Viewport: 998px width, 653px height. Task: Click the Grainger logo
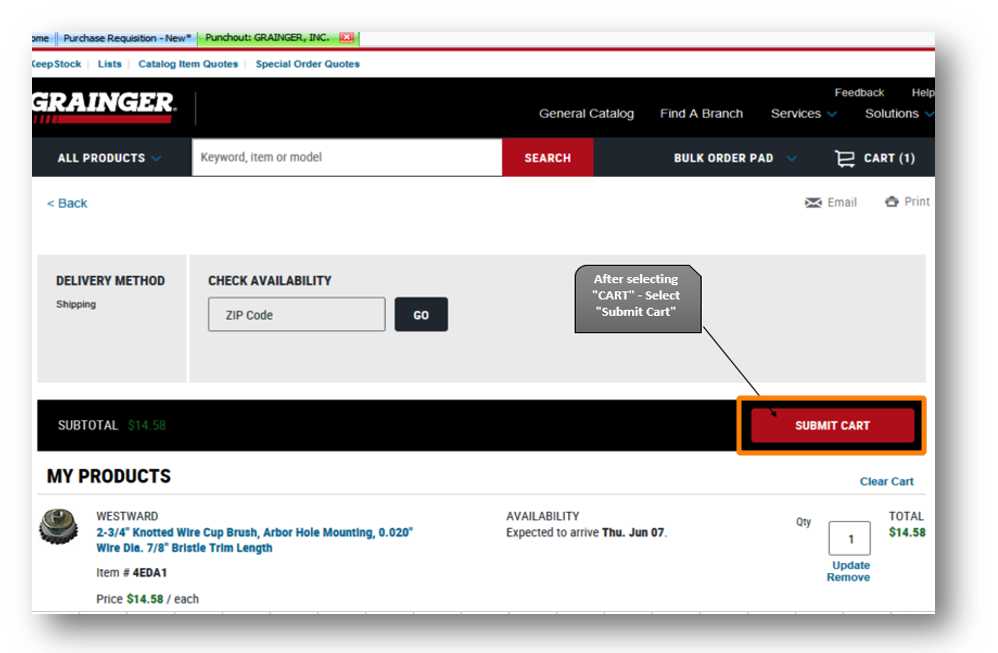(x=104, y=107)
